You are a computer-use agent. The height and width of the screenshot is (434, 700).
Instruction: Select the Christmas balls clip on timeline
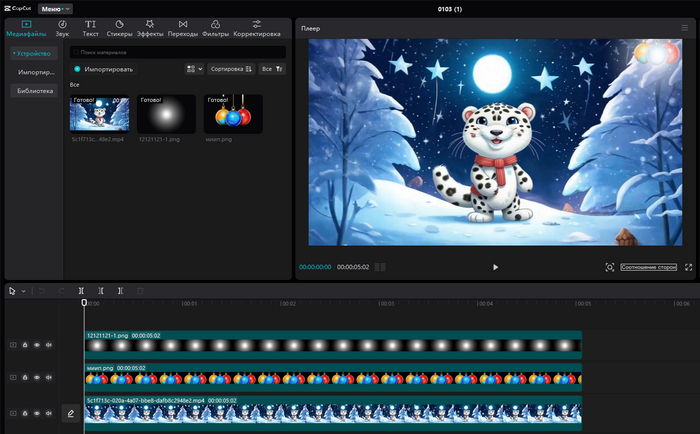pyautogui.click(x=333, y=377)
